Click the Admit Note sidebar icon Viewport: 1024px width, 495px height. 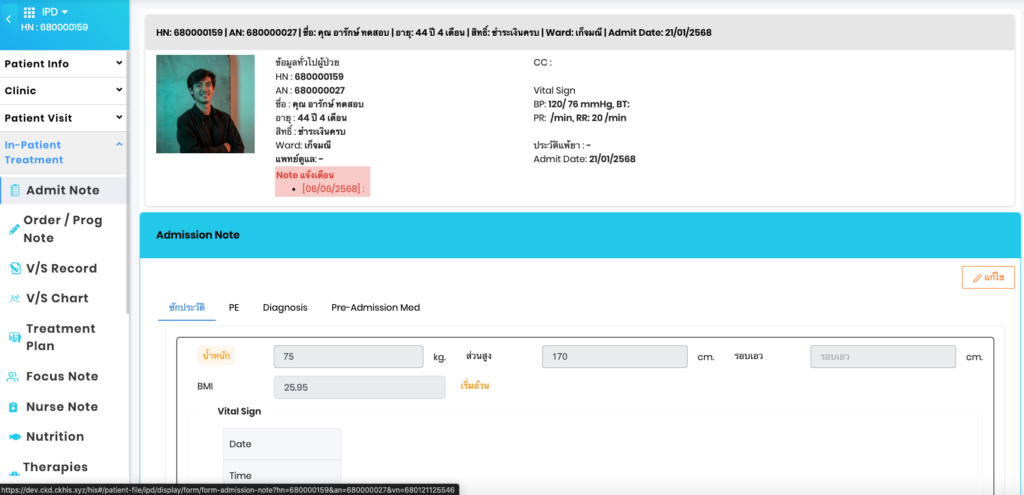15,190
